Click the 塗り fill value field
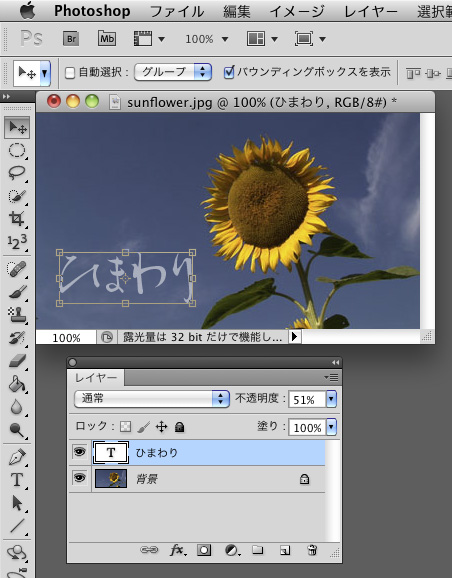Screen dimensions: 452x578 pos(307,427)
